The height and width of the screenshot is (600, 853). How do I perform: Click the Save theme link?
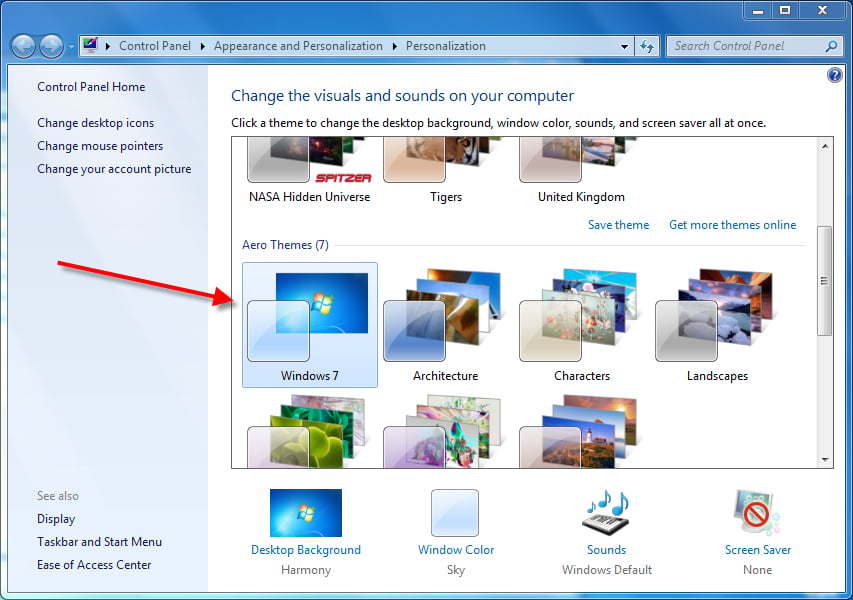(619, 225)
